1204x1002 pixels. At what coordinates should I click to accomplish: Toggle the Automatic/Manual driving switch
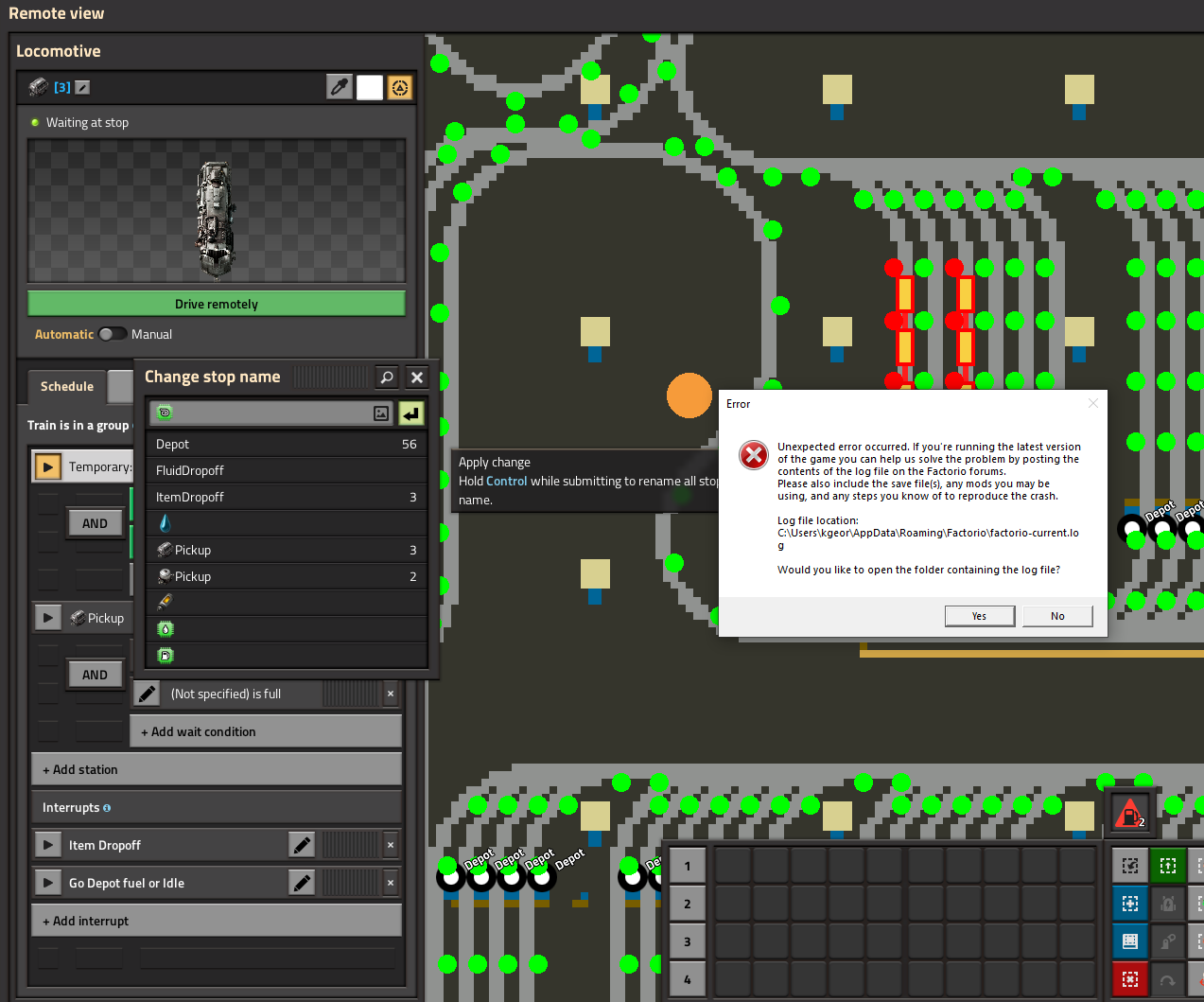tap(113, 334)
